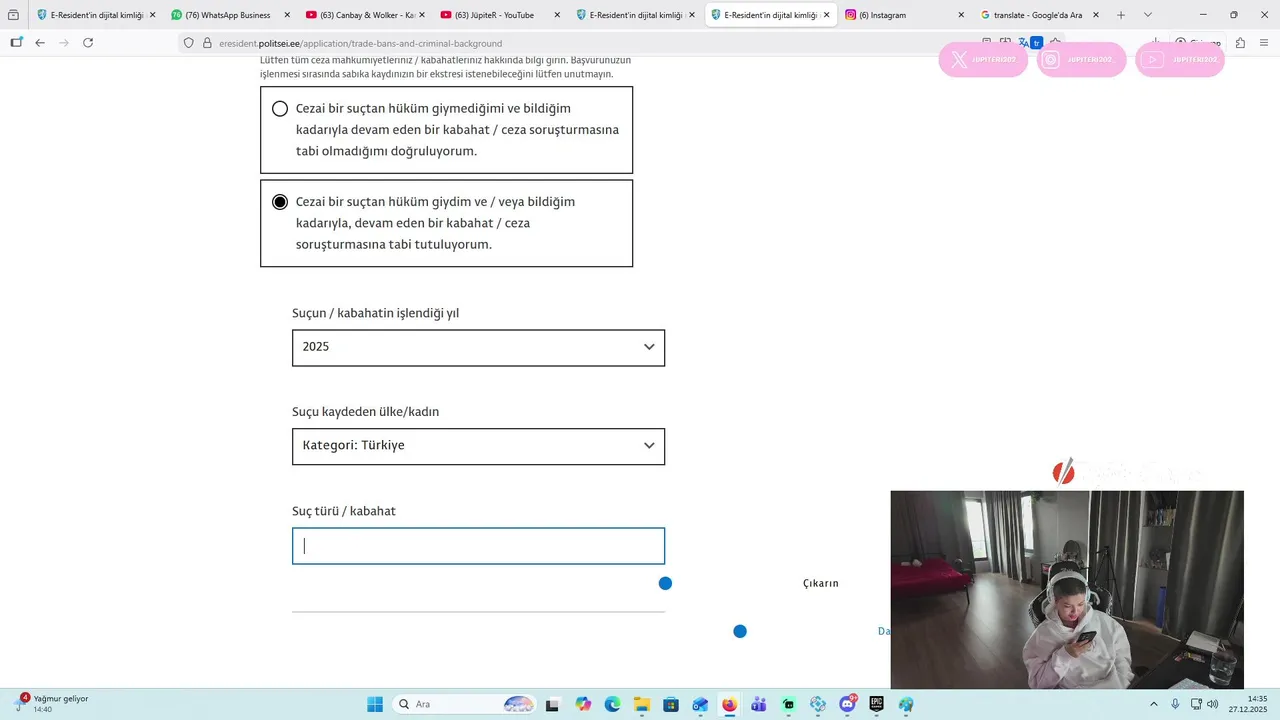1280x720 pixels.
Task: Open the offence year dropdown showing 2025
Action: click(x=478, y=347)
